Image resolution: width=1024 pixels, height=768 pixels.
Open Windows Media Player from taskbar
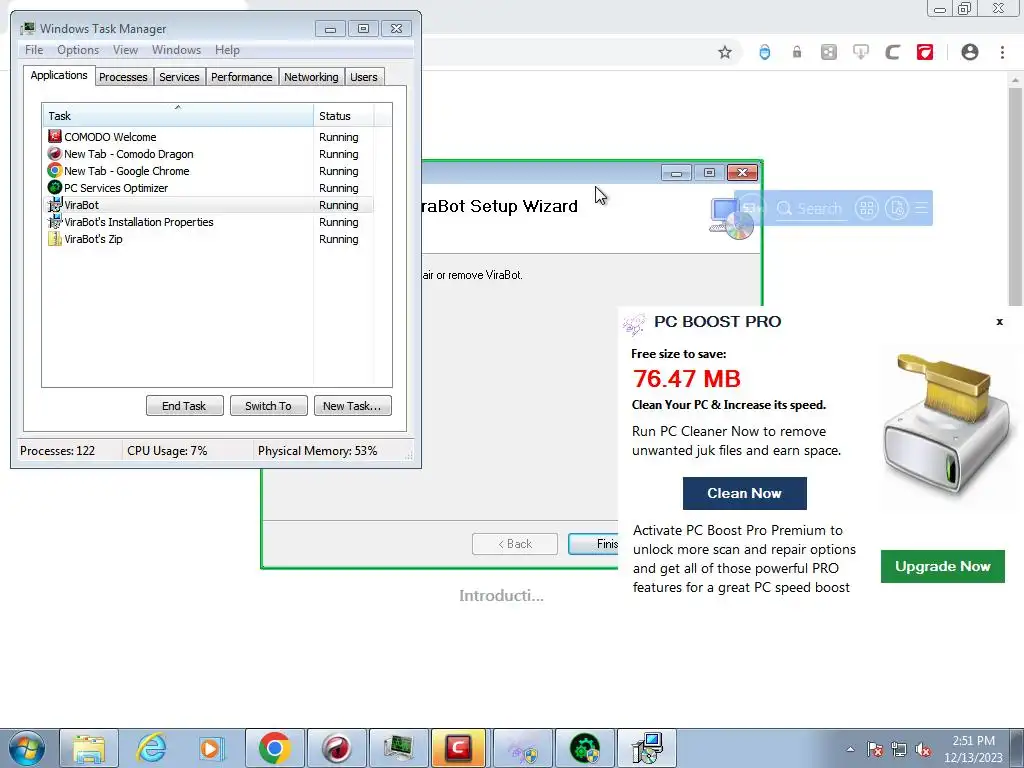[212, 748]
